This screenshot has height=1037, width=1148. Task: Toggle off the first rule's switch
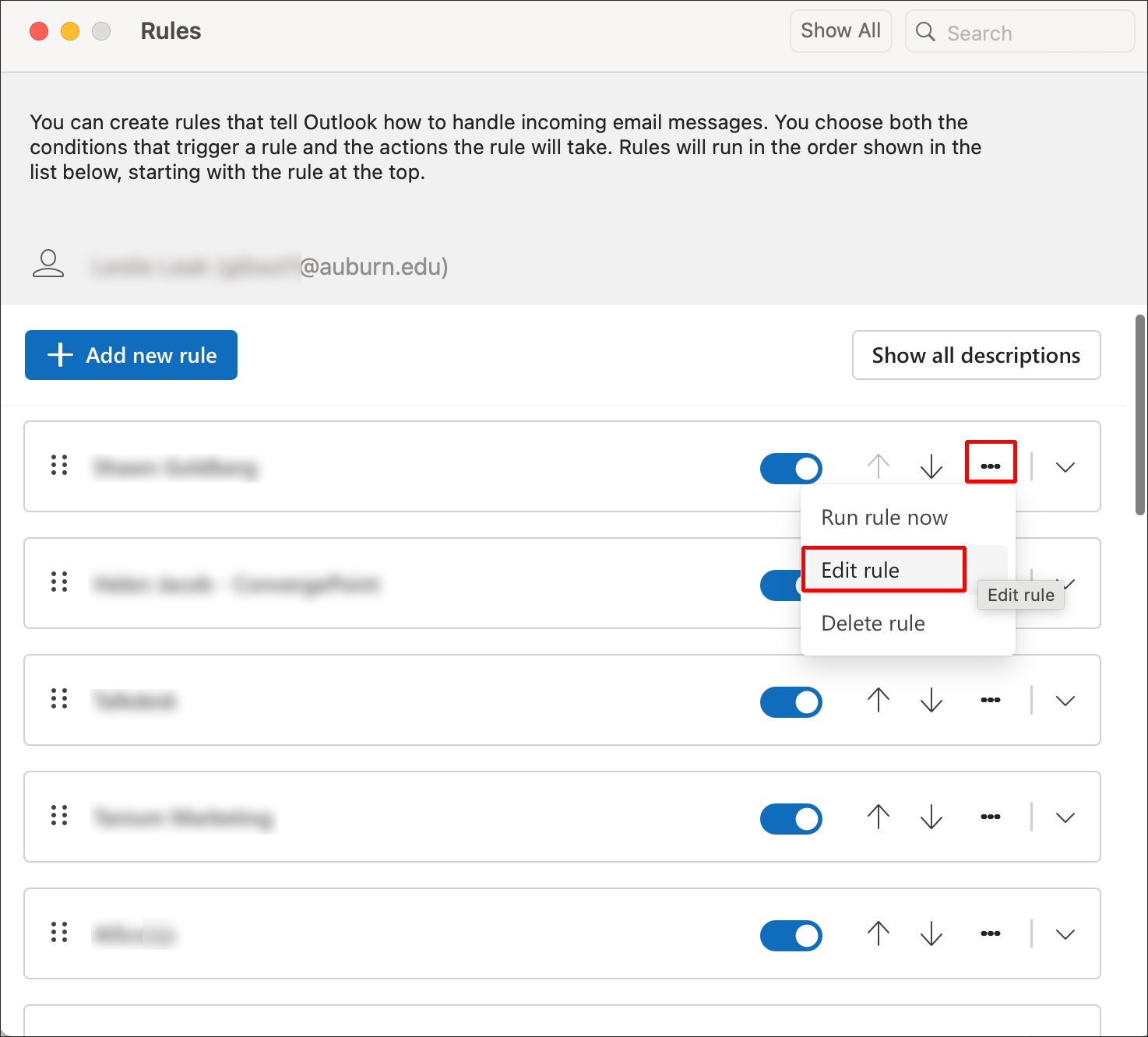coord(791,468)
